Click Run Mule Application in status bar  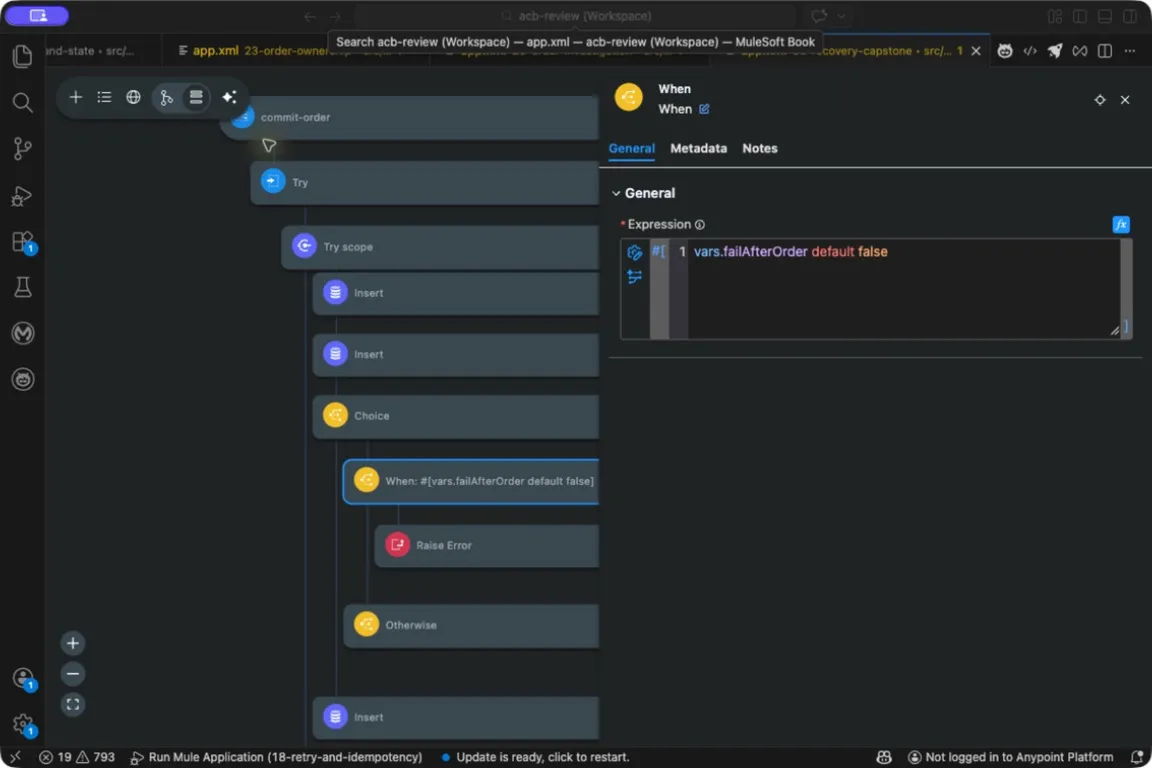click(276, 757)
